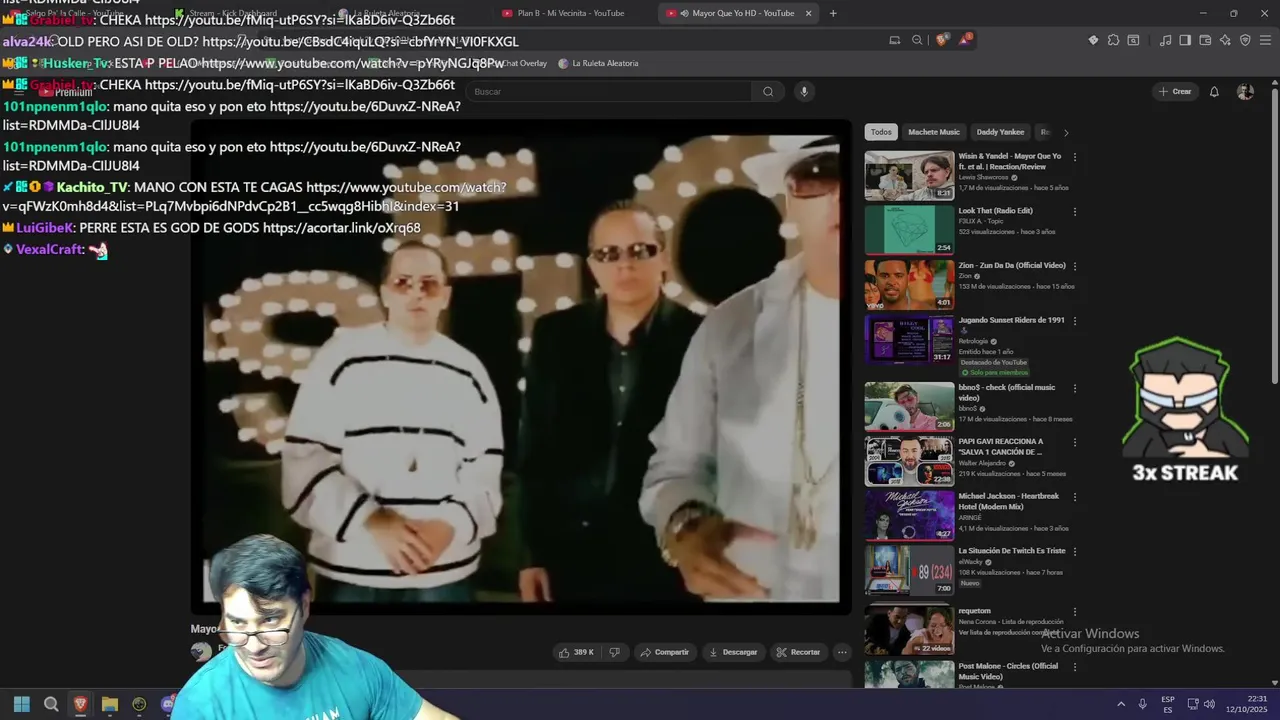Open Windows Start menu
Viewport: 1280px width, 720px height.
pyautogui.click(x=21, y=704)
